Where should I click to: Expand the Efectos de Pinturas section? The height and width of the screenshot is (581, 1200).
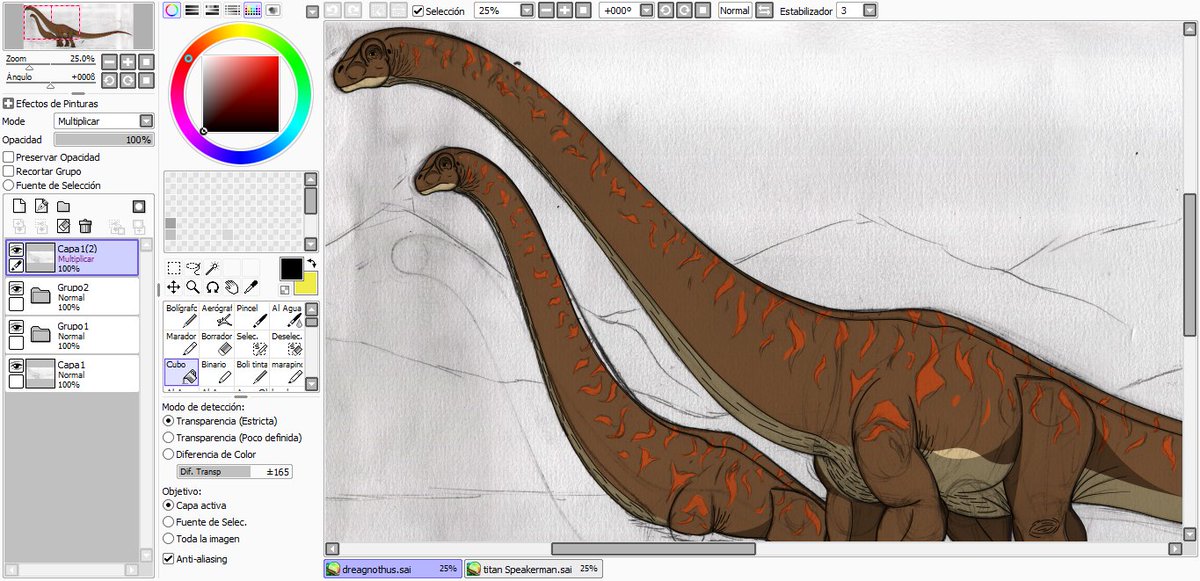[x=8, y=103]
